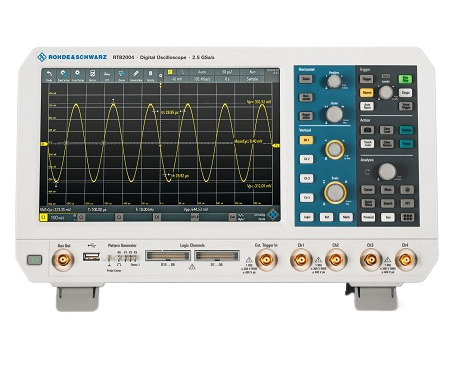Screen dimensions: 454x366
Task: Tap the delete trash icon in toolbar
Action: click(x=150, y=75)
